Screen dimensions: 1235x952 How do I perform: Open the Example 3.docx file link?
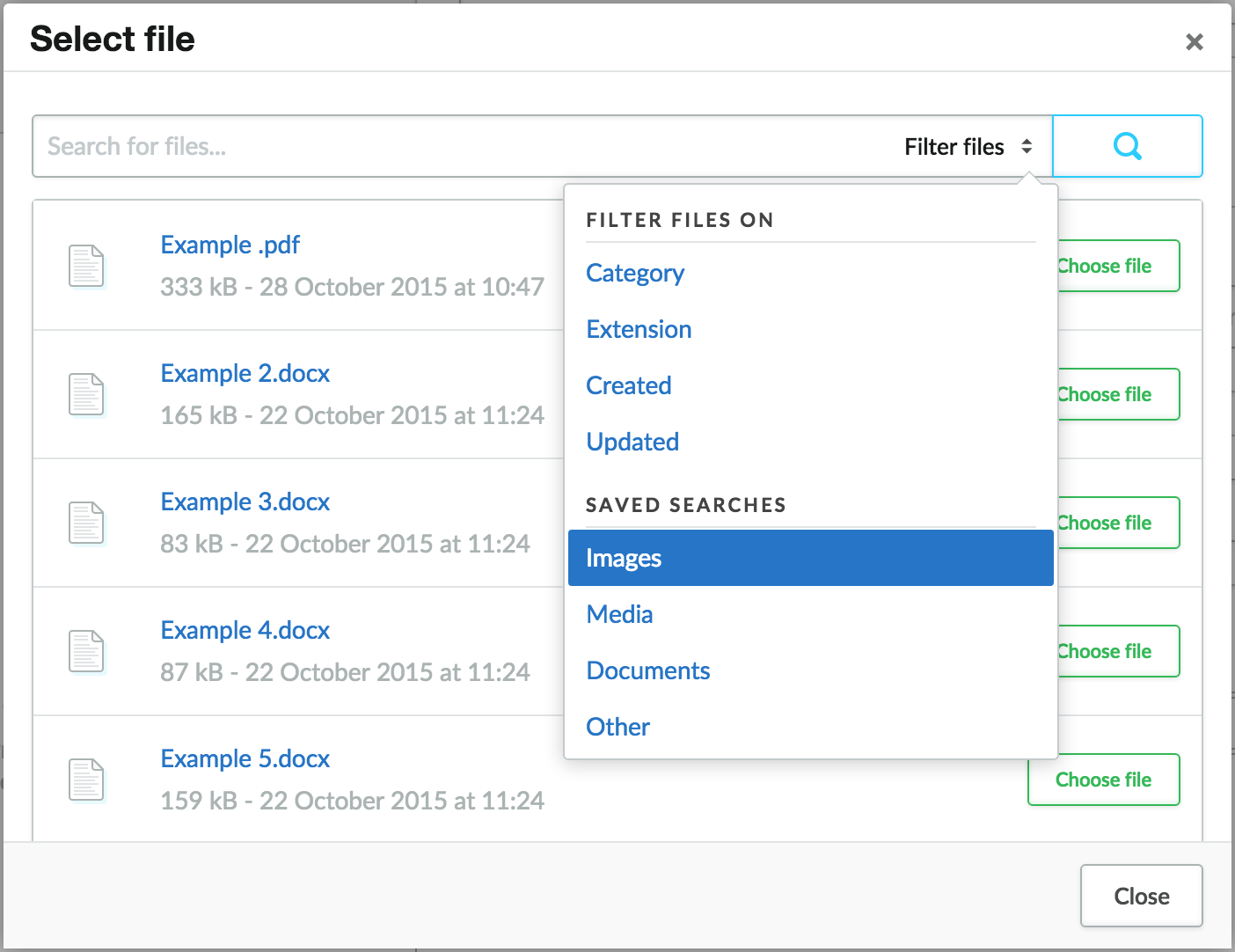pyautogui.click(x=245, y=502)
